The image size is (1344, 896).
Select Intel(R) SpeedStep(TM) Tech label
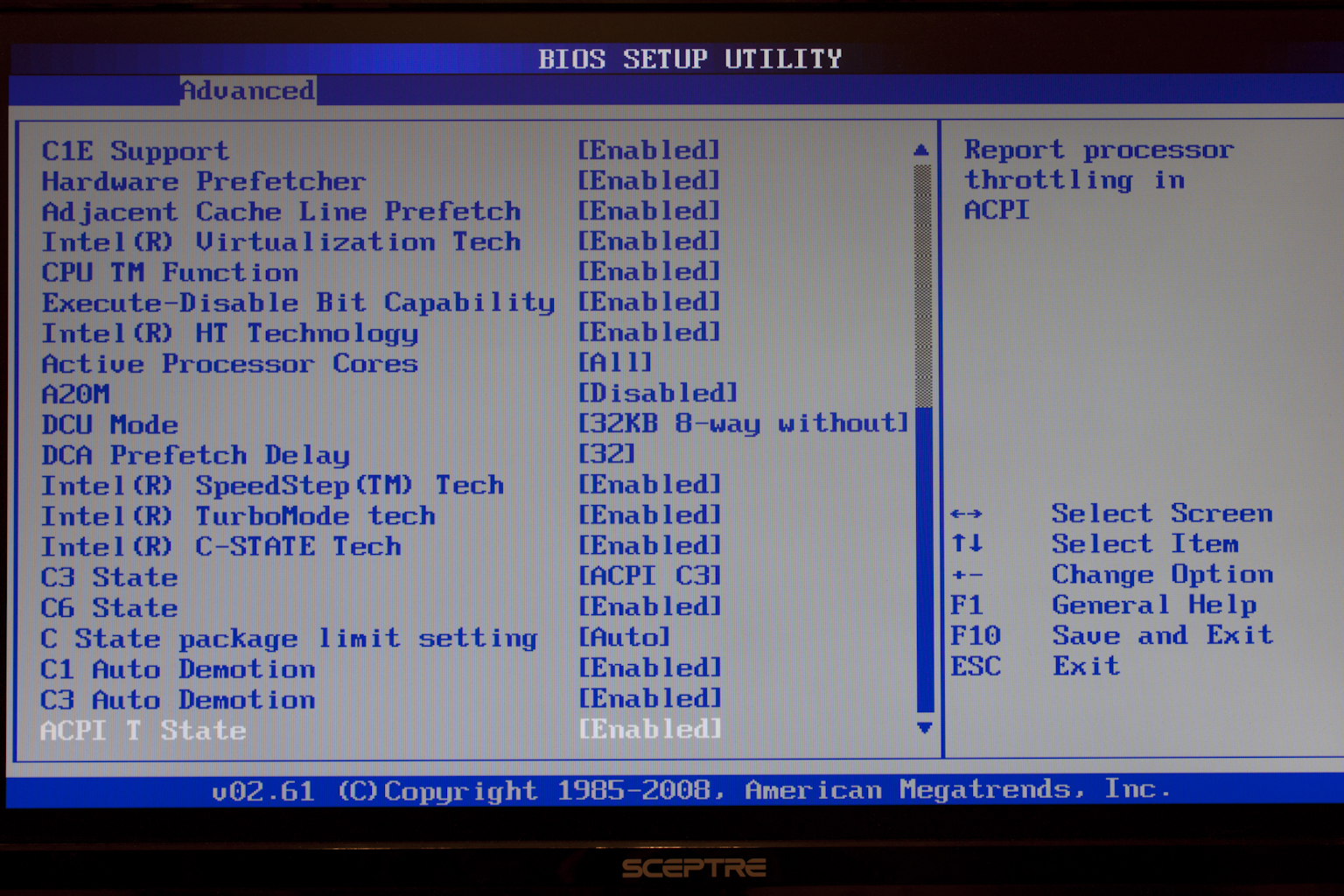click(272, 486)
